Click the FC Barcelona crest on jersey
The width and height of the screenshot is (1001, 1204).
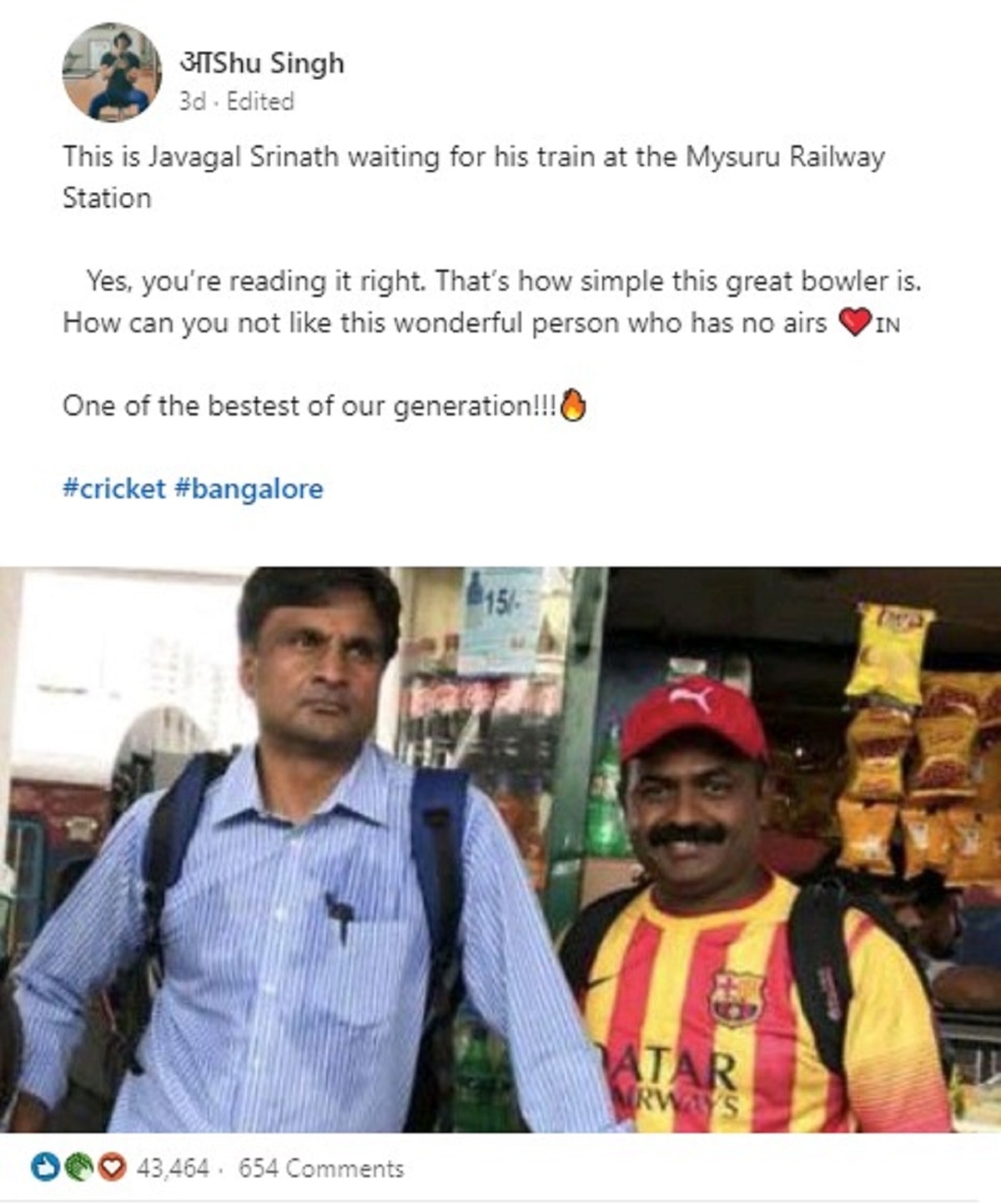(x=737, y=997)
